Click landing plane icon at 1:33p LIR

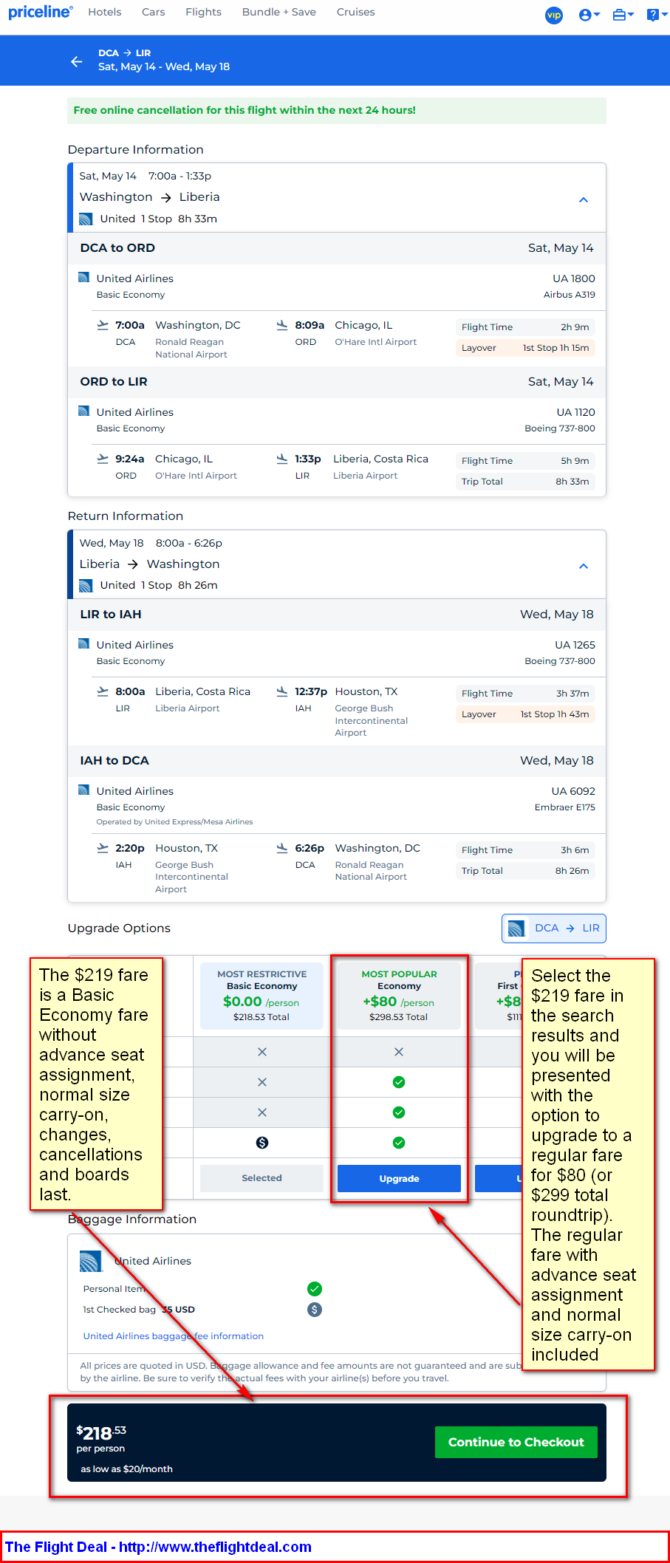point(282,459)
